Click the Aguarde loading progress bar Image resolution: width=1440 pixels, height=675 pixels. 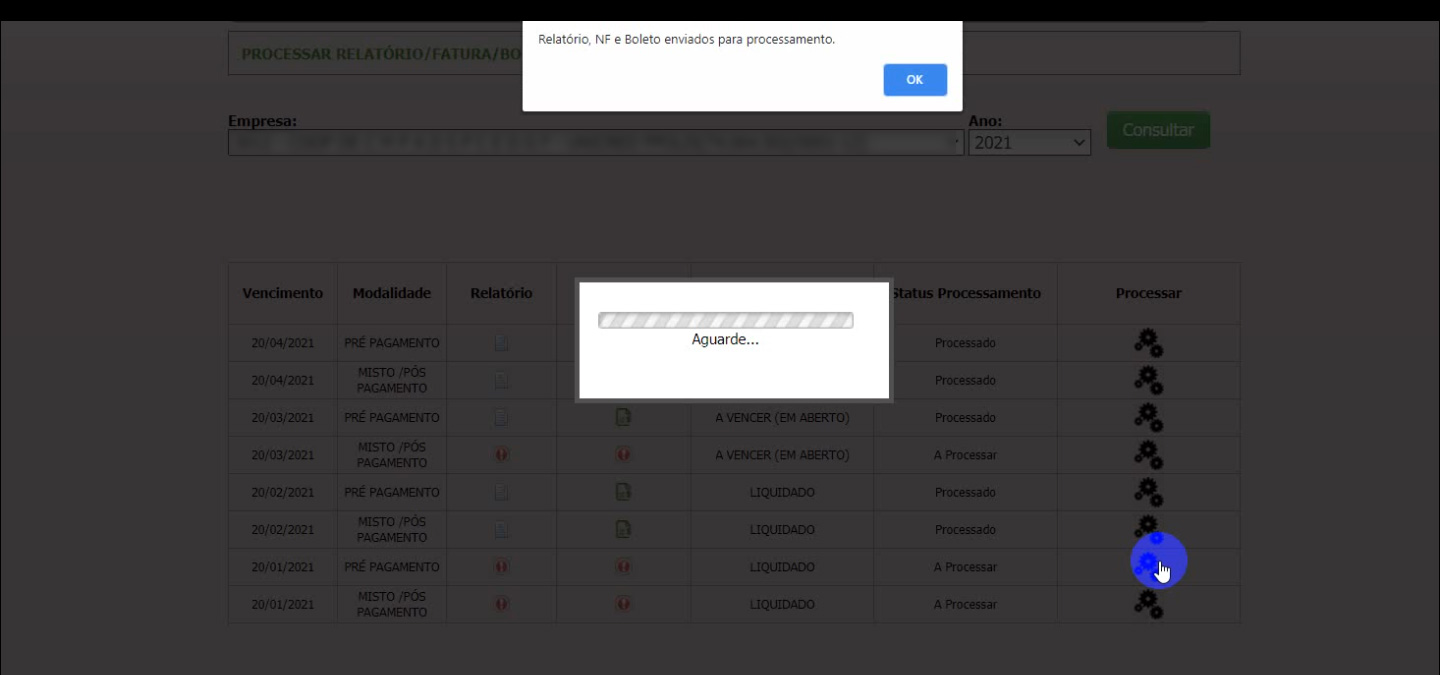coord(726,320)
